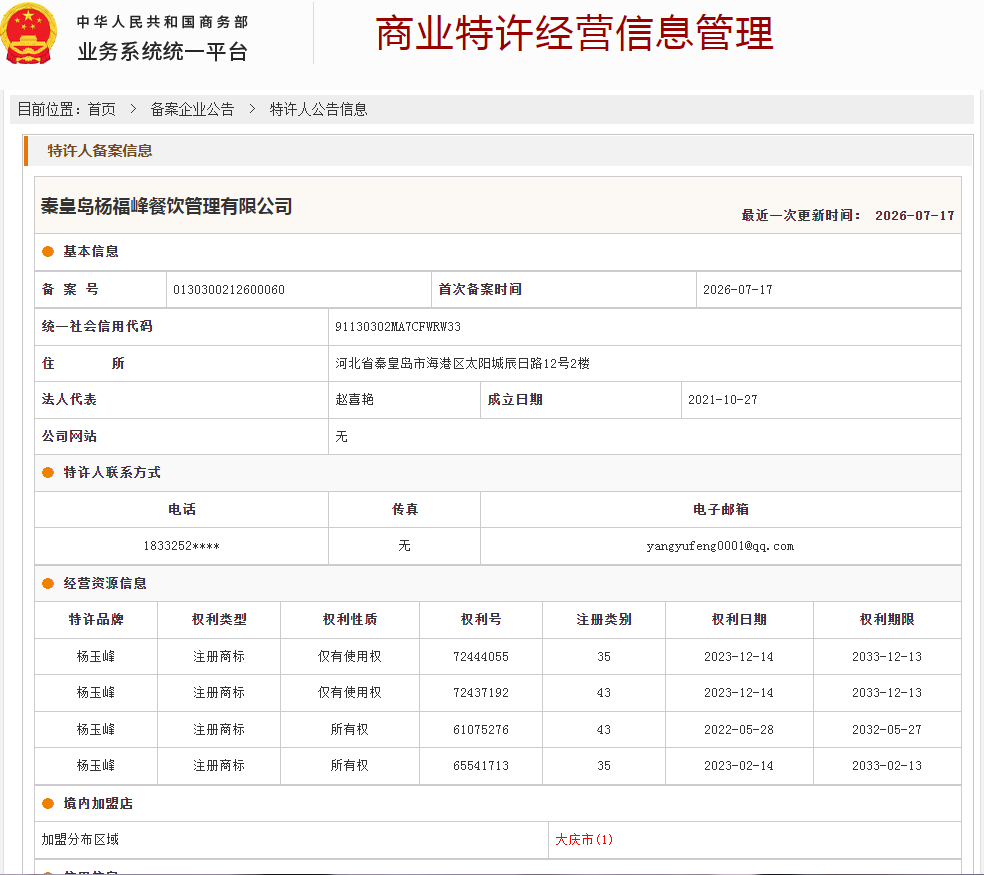This screenshot has height=875, width=984.
Task: Open the 备案企业公告 breadcrumb link
Action: click(192, 109)
